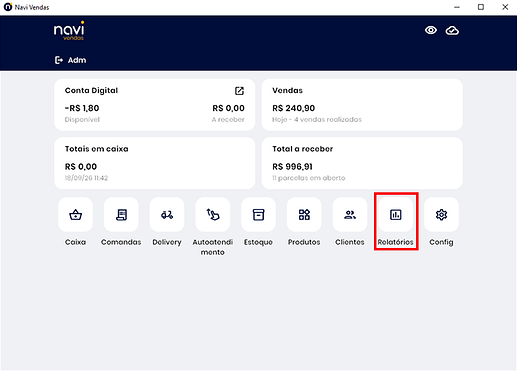Viewport: 517px width, 371px height.
Task: Click the logout icon beside Adm
Action: click(x=59, y=60)
